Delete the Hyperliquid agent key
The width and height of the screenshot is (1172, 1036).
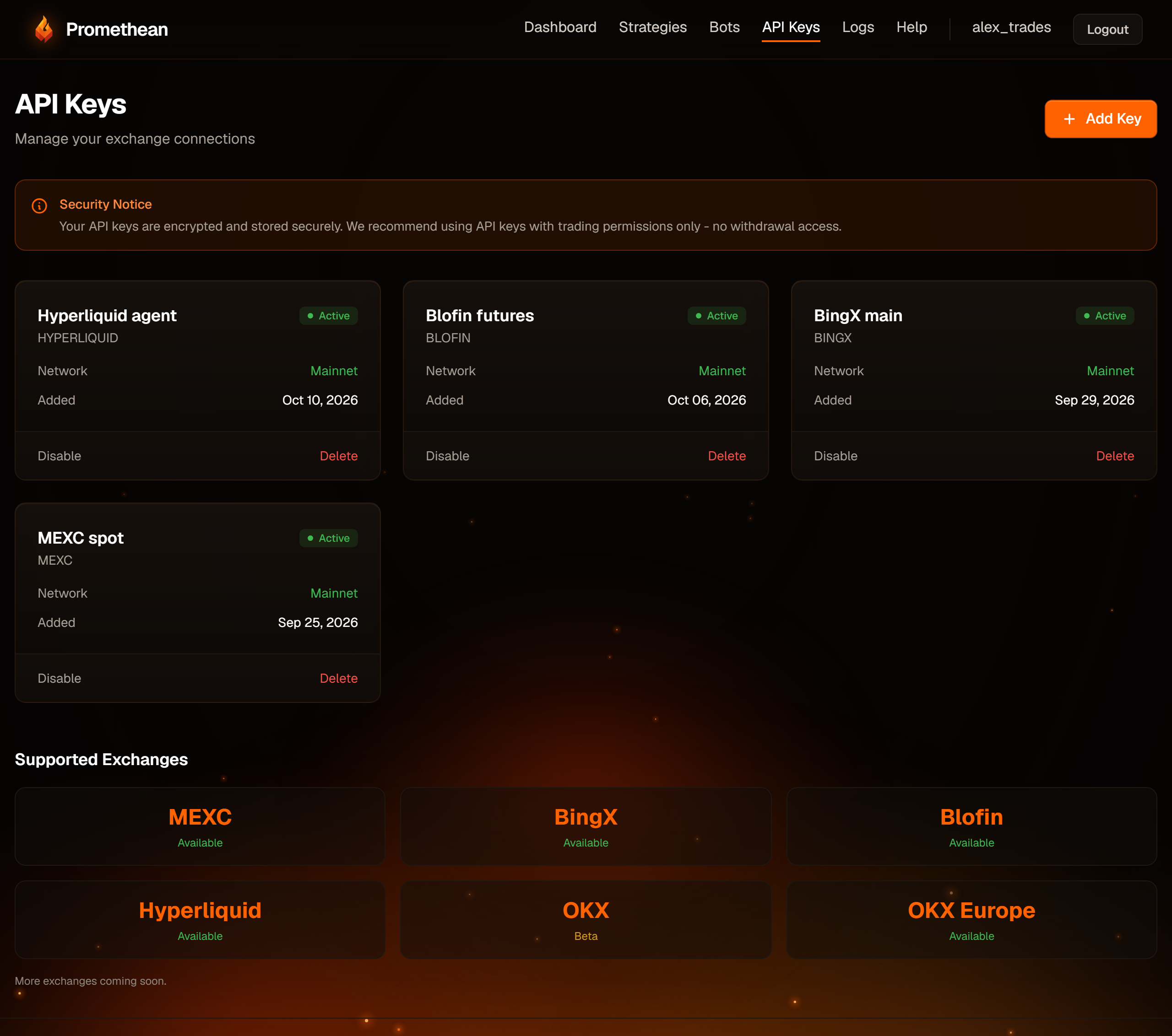click(x=338, y=456)
